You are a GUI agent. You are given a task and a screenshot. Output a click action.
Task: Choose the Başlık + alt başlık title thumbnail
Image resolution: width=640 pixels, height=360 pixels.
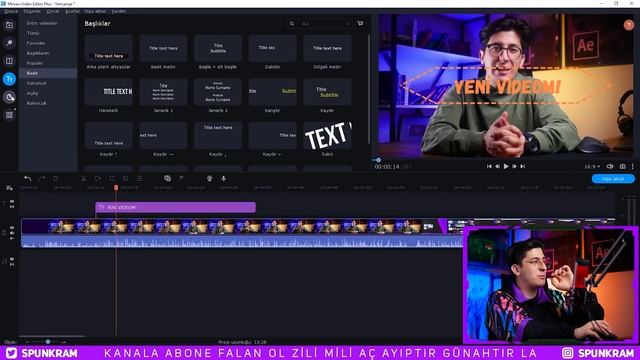[218, 48]
